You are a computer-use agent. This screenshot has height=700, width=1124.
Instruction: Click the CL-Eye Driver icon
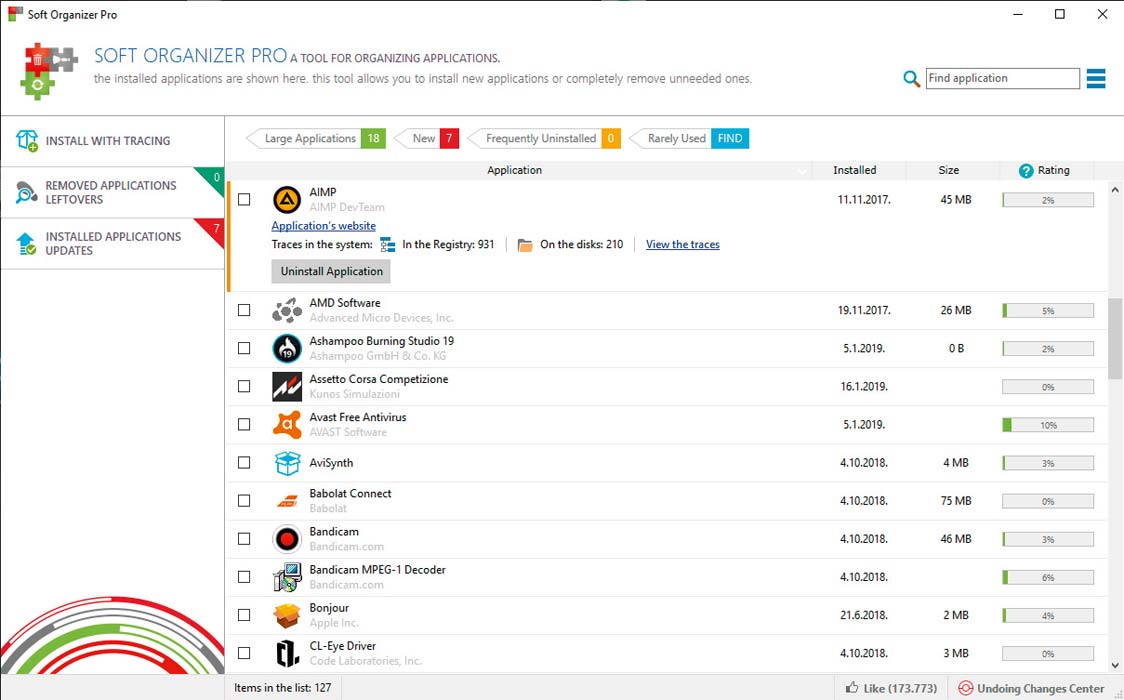pos(287,653)
